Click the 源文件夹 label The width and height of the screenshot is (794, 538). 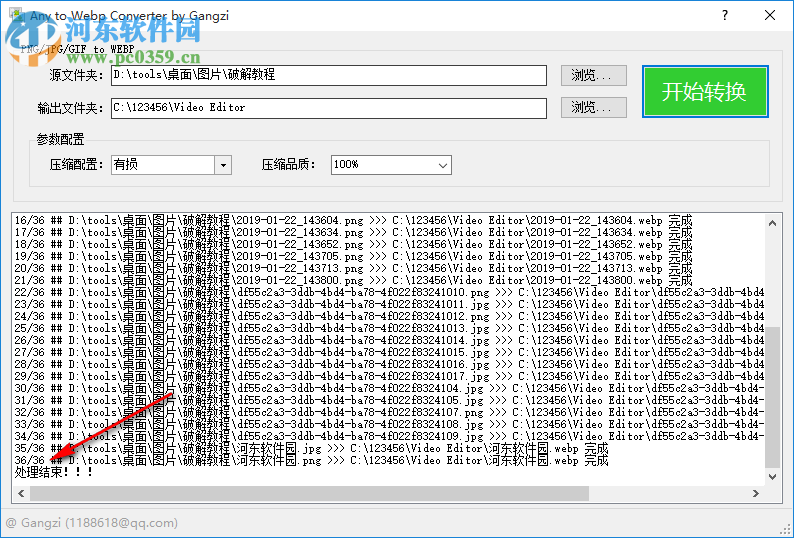[76, 75]
